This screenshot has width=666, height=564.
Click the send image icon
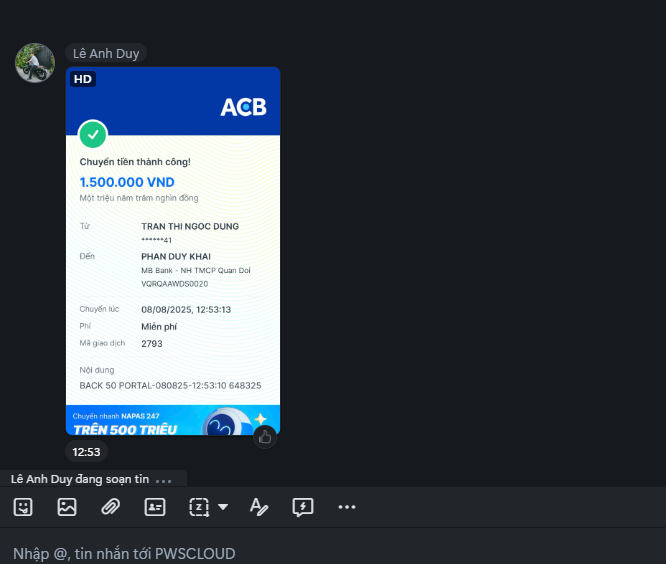(x=67, y=507)
